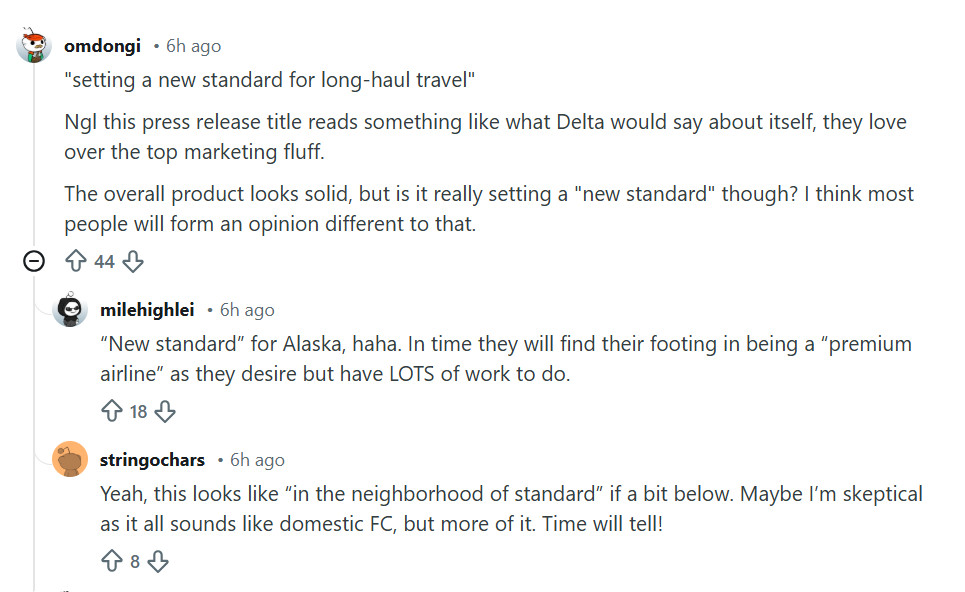This screenshot has width=965, height=592.
Task: Open omdongi's avatar profile picture
Action: [x=34, y=46]
